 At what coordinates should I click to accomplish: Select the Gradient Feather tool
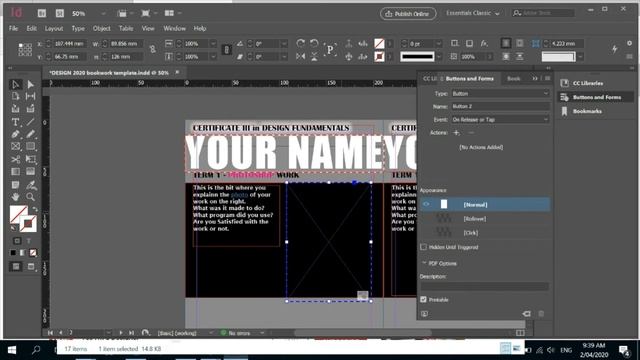(31, 171)
